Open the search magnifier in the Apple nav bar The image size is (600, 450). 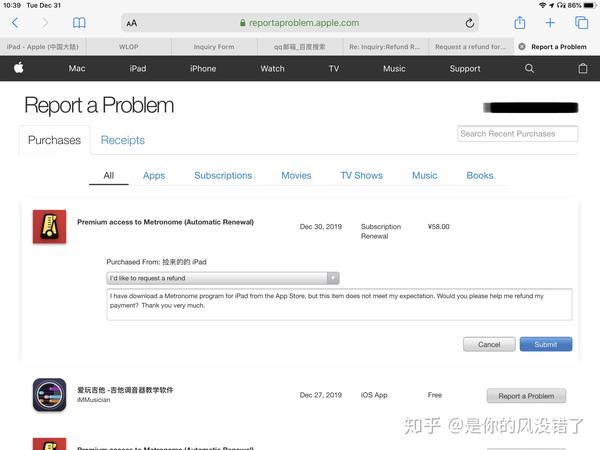[529, 68]
